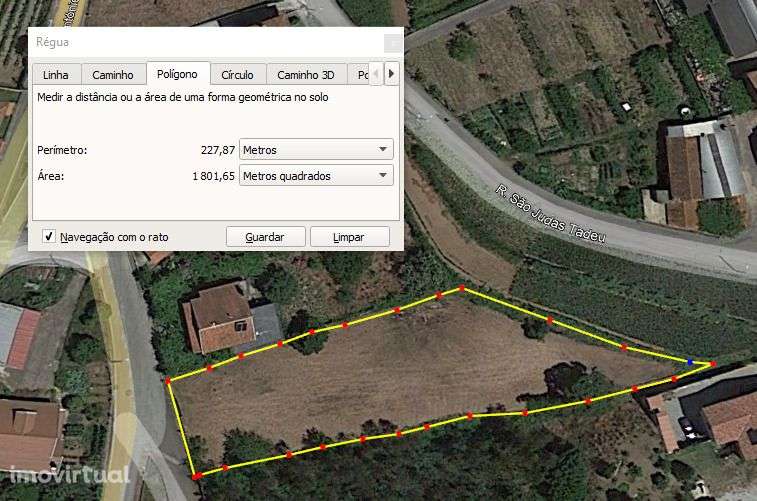Screen dimensions: 757x501
Task: Click the imovirtual watermark logo
Action: tap(70, 474)
